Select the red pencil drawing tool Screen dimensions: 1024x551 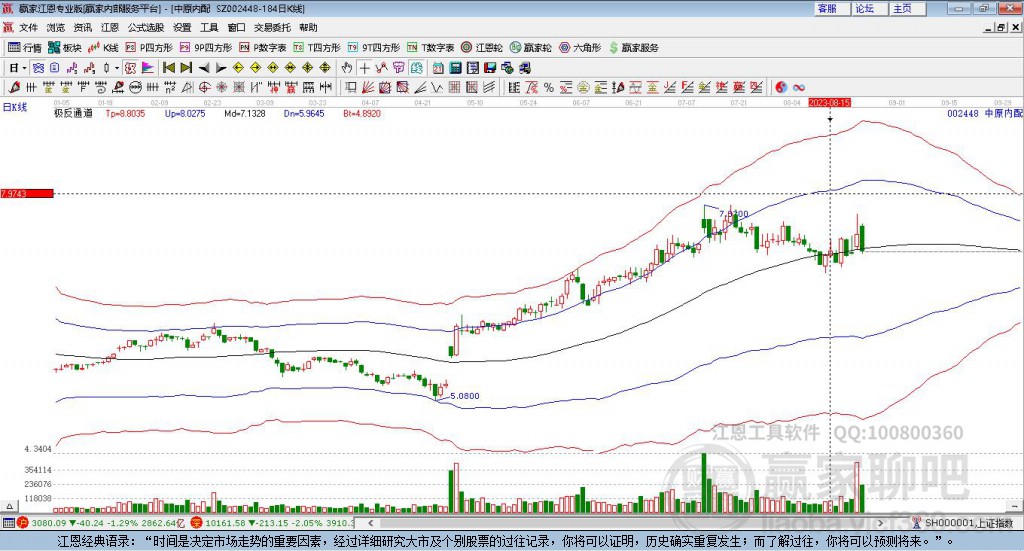pos(14,87)
